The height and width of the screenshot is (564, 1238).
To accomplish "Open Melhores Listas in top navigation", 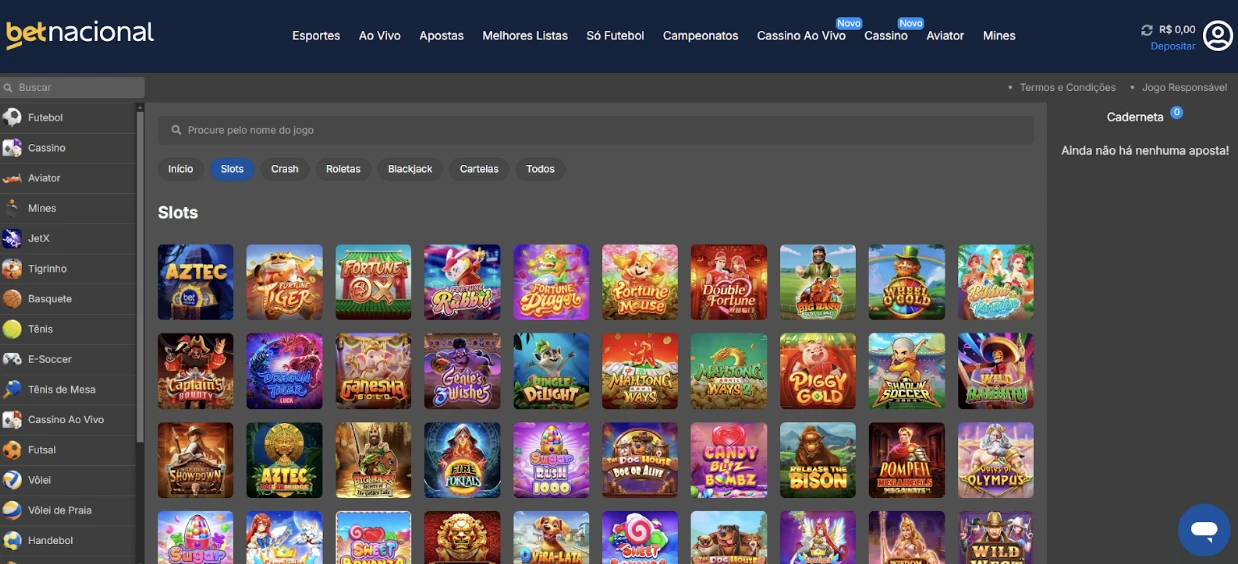I will 525,36.
